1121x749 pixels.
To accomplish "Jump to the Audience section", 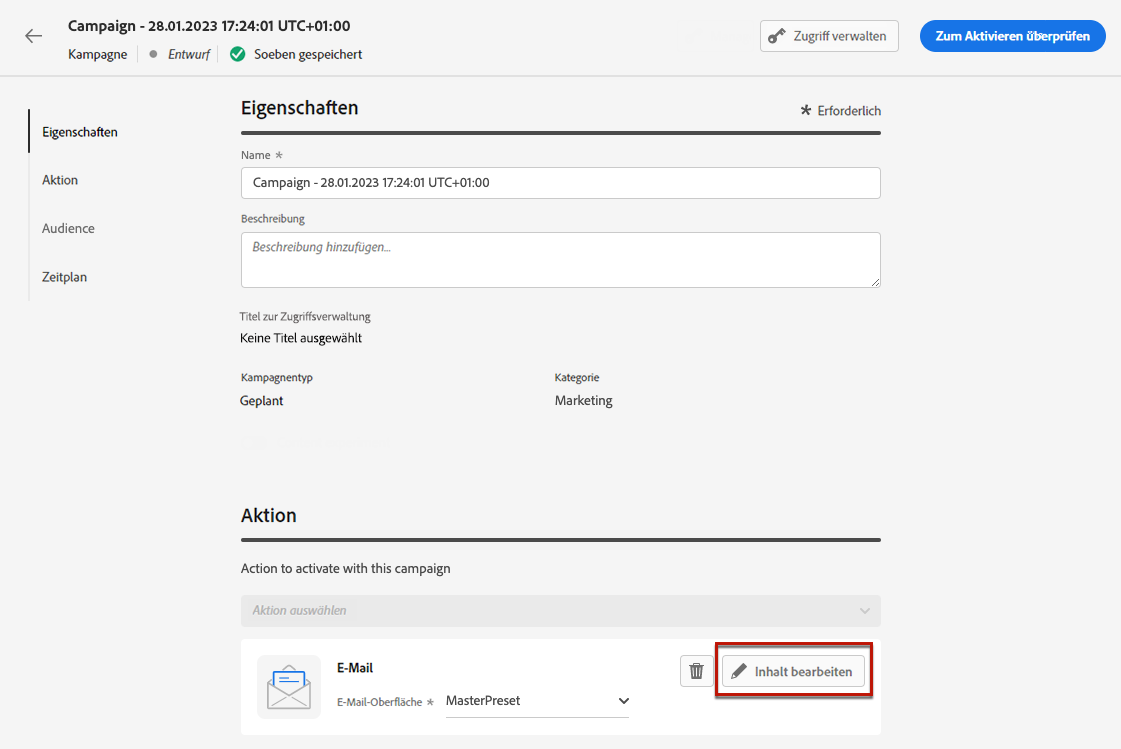I will click(68, 229).
